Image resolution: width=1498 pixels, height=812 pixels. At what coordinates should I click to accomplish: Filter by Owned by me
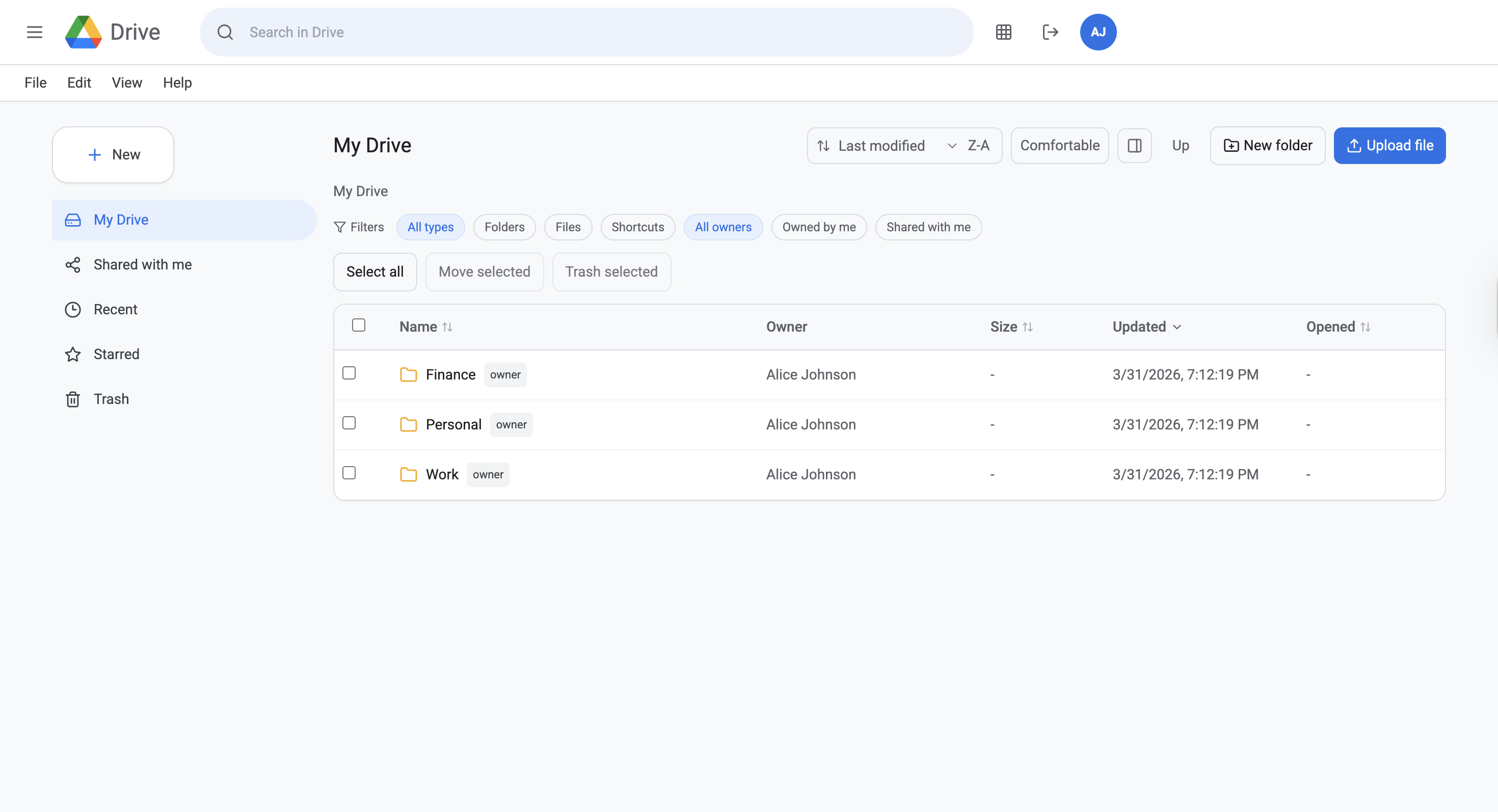click(x=819, y=227)
